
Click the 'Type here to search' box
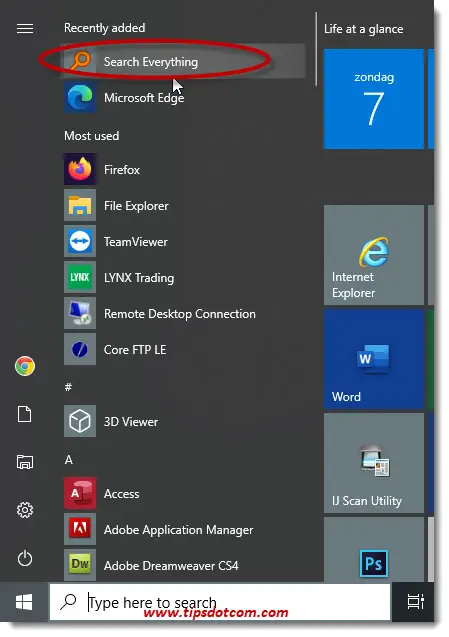click(x=220, y=602)
